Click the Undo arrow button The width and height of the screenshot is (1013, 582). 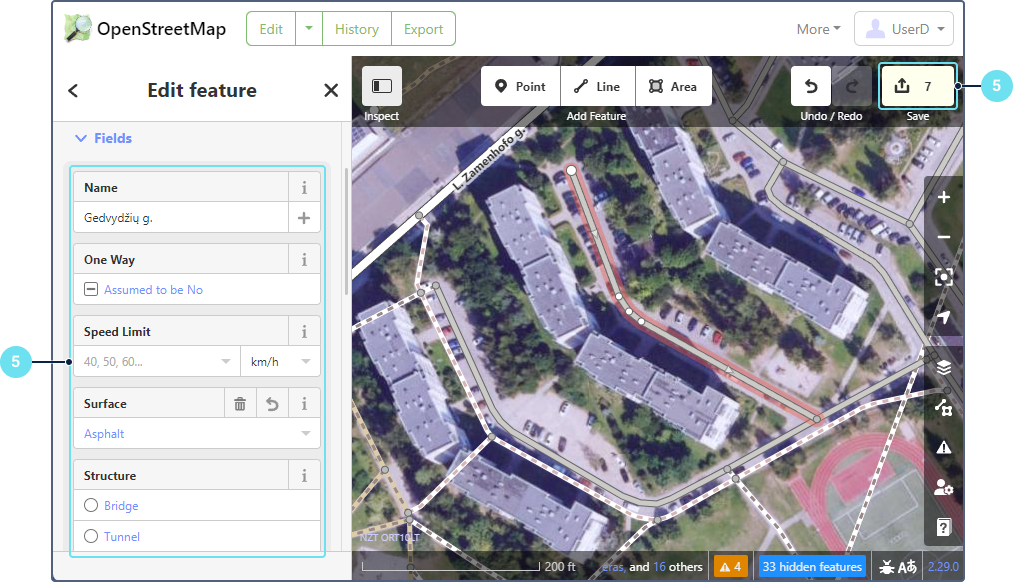pyautogui.click(x=811, y=87)
